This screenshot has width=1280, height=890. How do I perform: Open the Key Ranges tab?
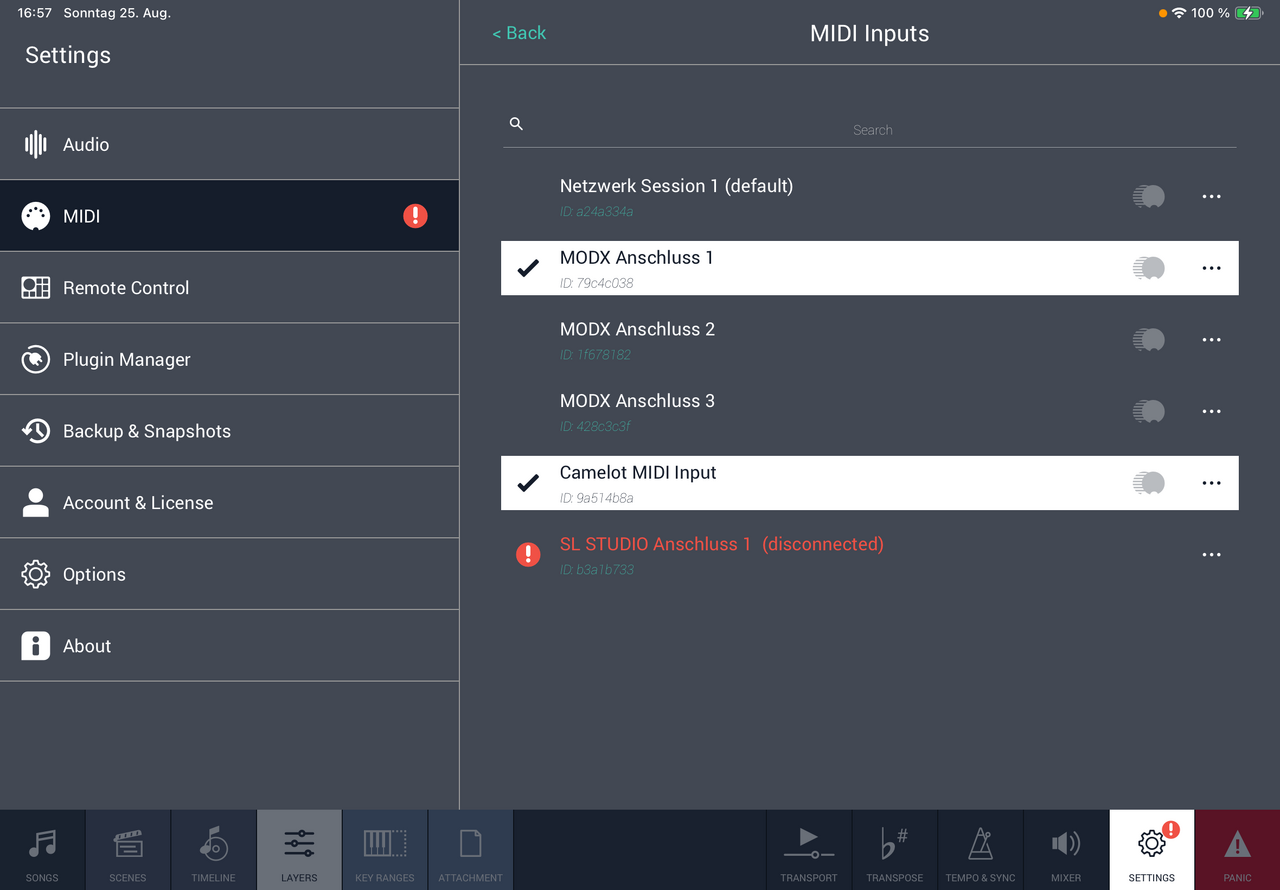tap(385, 850)
